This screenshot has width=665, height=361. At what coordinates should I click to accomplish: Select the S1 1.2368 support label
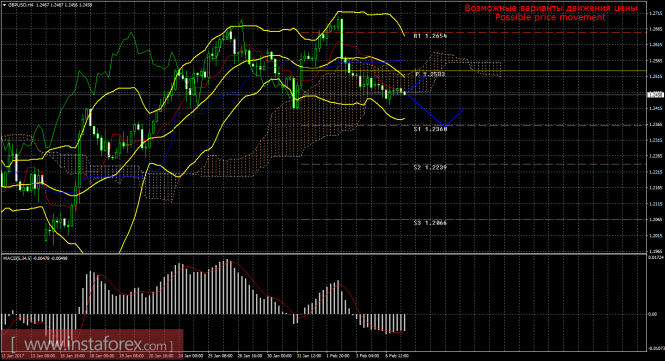(430, 129)
